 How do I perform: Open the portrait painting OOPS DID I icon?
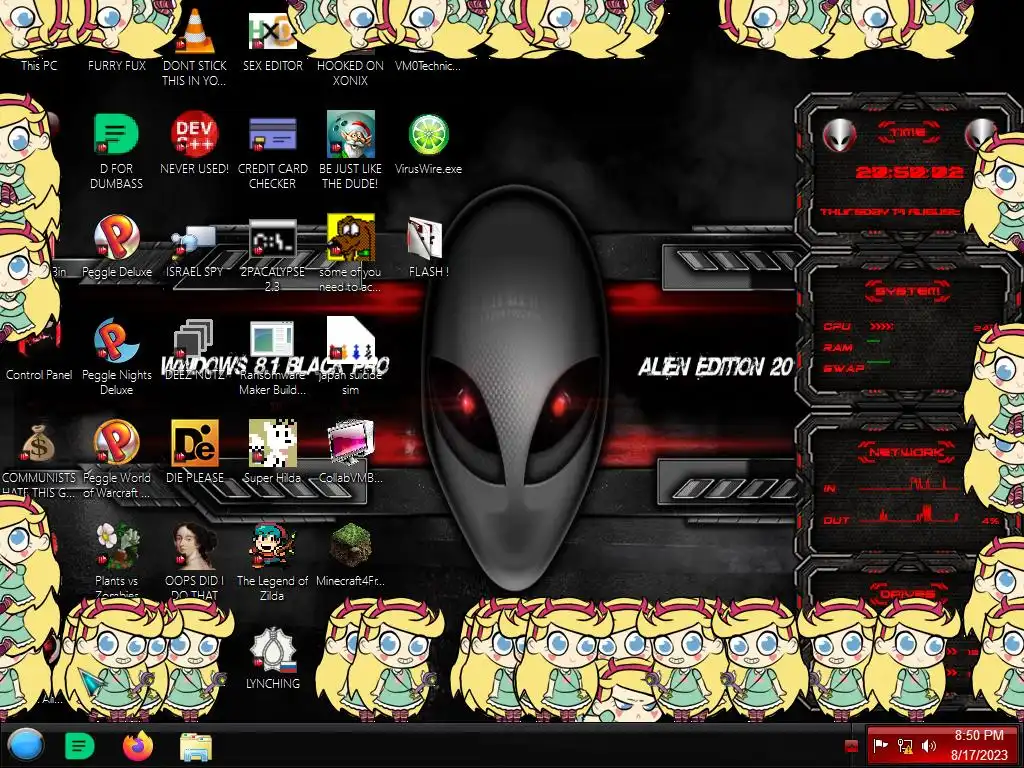[x=194, y=546]
